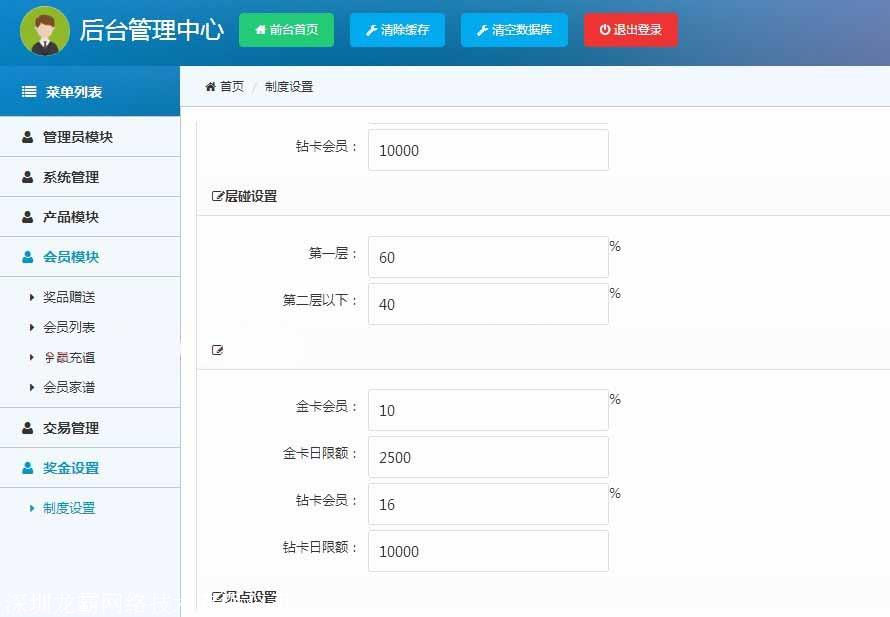Collapse the 会员模块 sidebar section

[70, 257]
